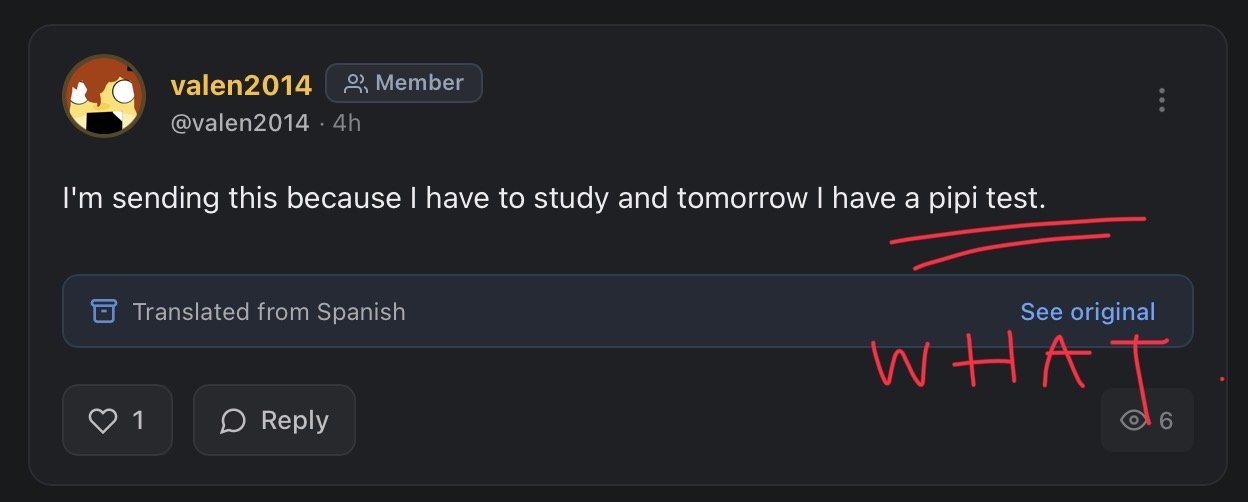
Task: Open the @valen2014 handle link
Action: 240,123
